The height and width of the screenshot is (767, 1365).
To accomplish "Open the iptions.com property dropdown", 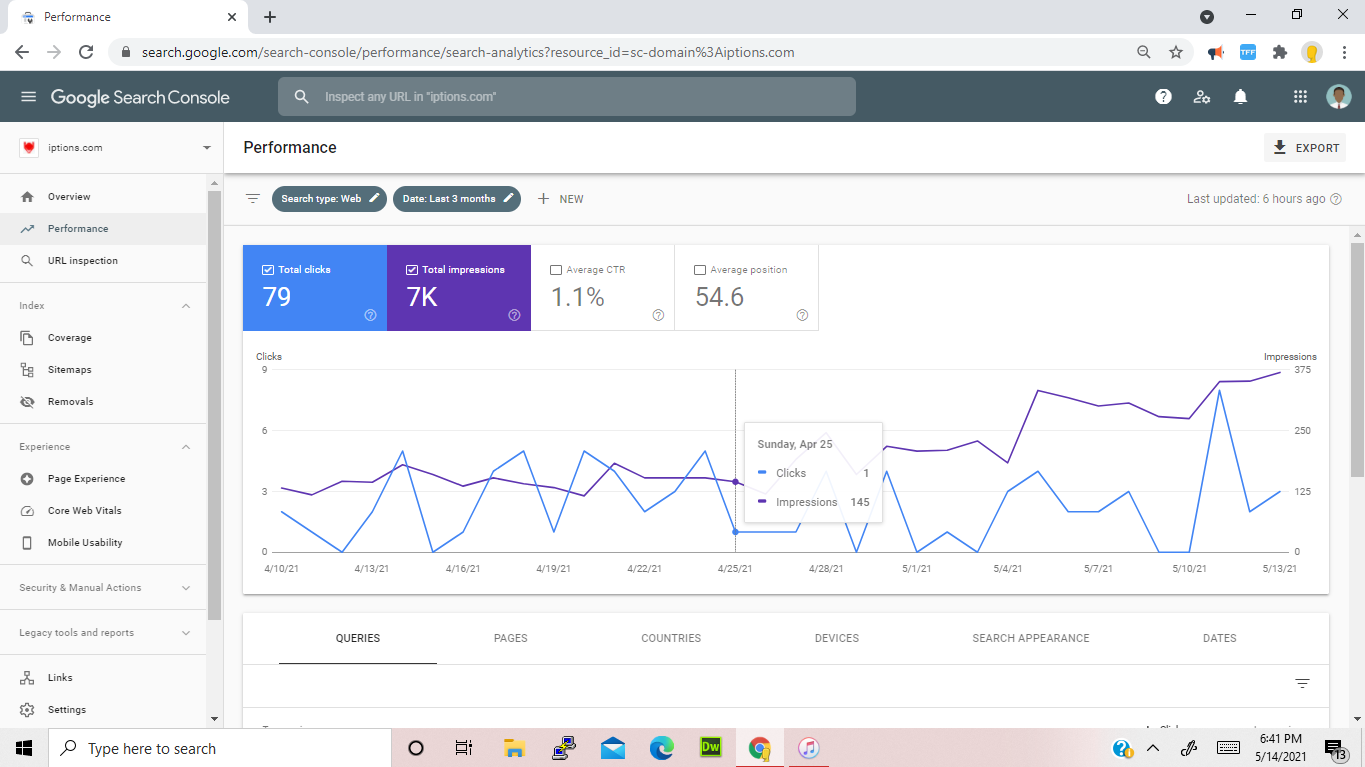I will coord(207,148).
